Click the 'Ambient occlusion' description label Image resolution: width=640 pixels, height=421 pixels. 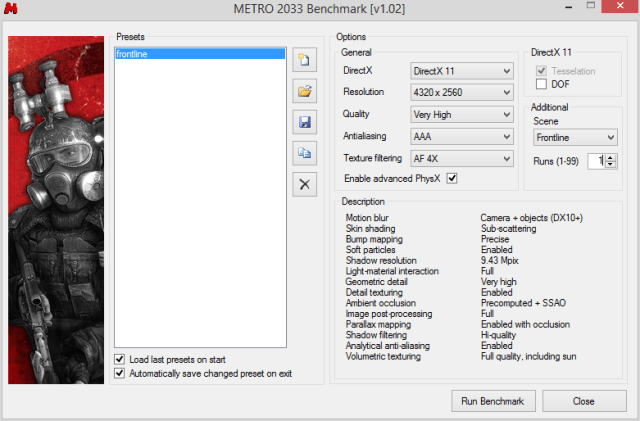pos(380,303)
